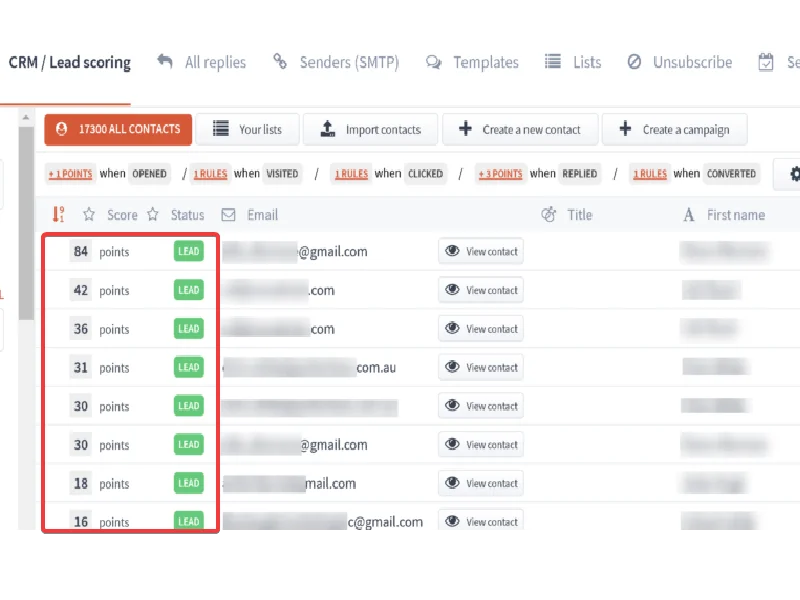The width and height of the screenshot is (800, 600).
Task: Click the email ending in com.au
Action: point(309,367)
